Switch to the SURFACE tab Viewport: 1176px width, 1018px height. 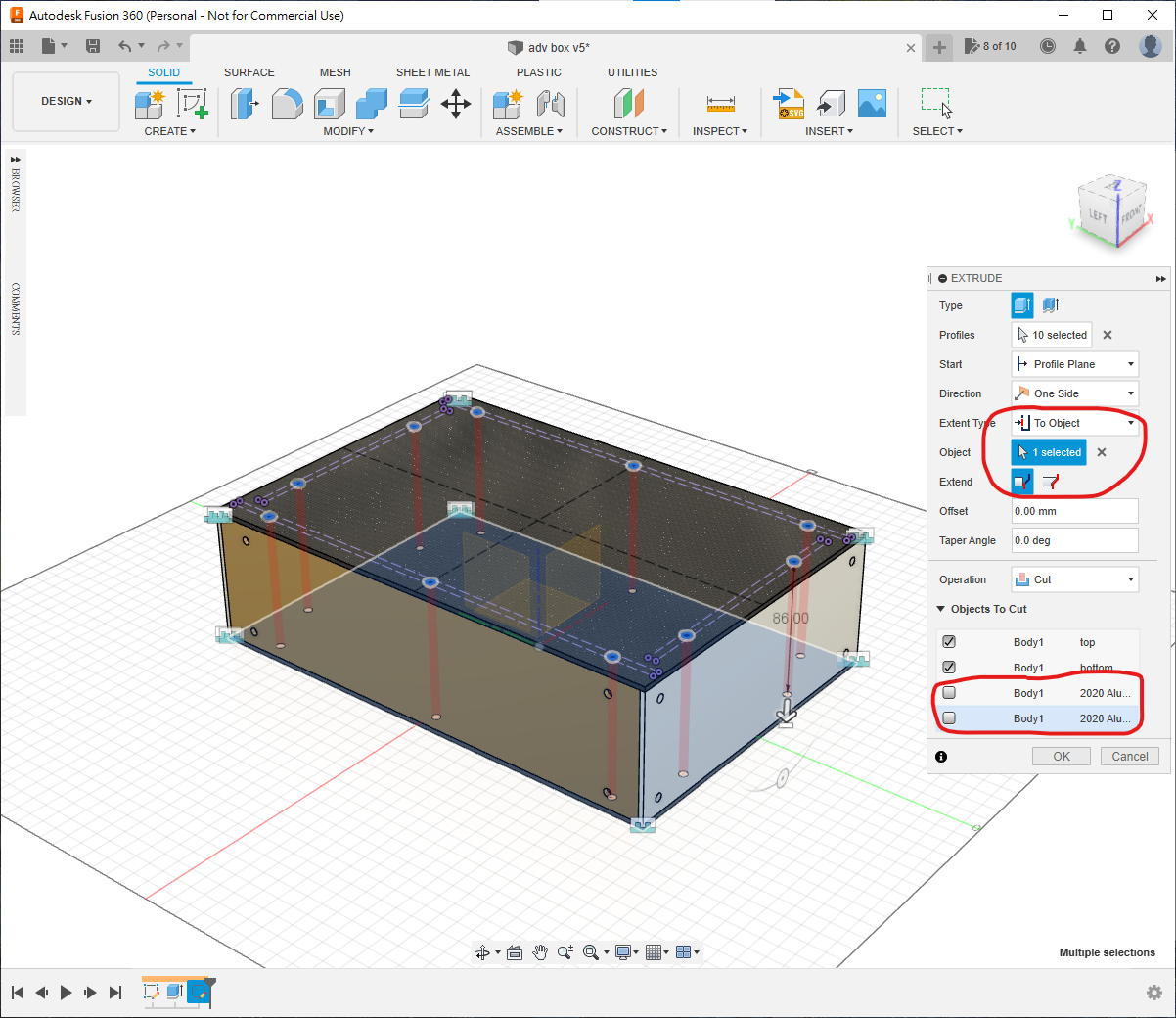[x=249, y=72]
